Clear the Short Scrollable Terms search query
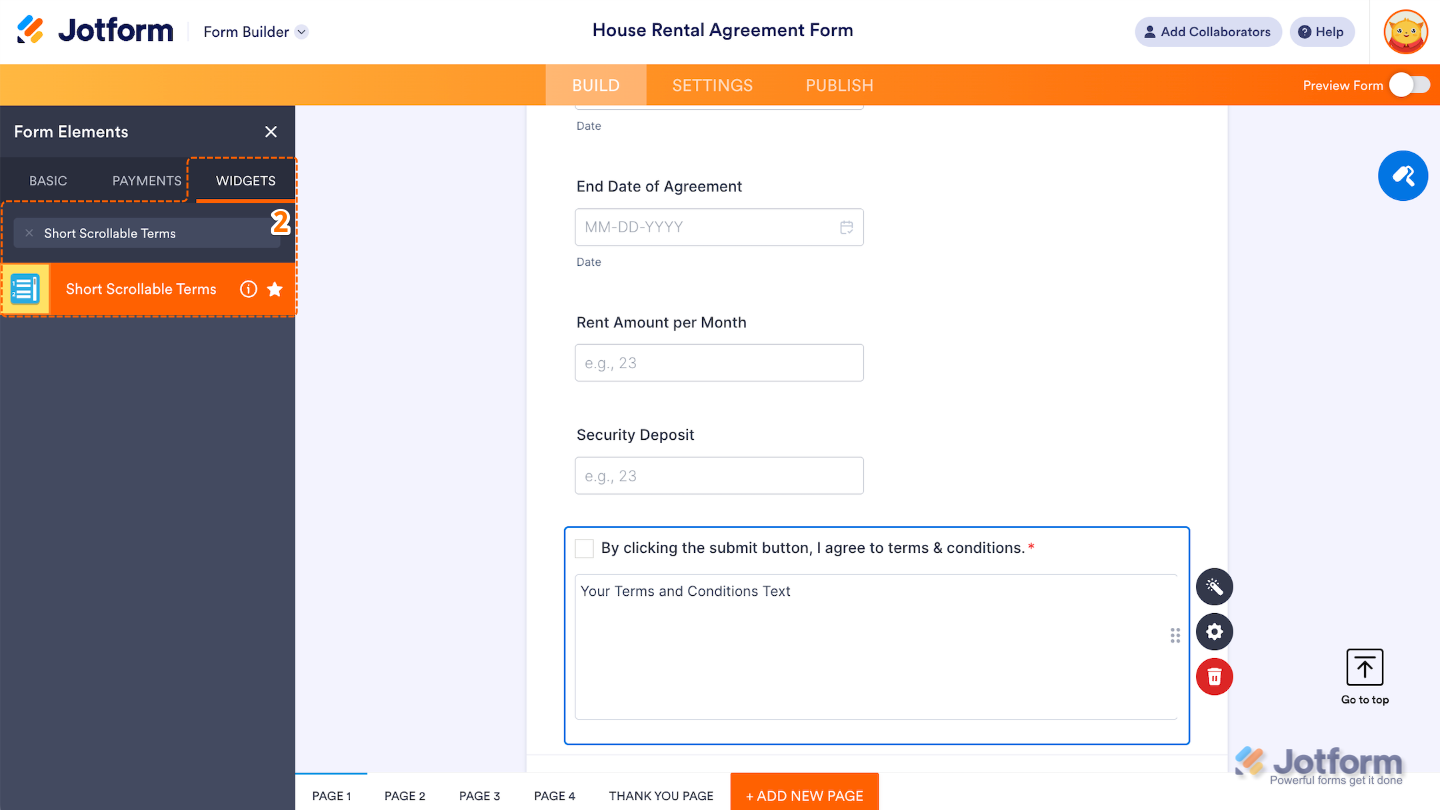Screen dimensions: 1440x810 coord(30,232)
